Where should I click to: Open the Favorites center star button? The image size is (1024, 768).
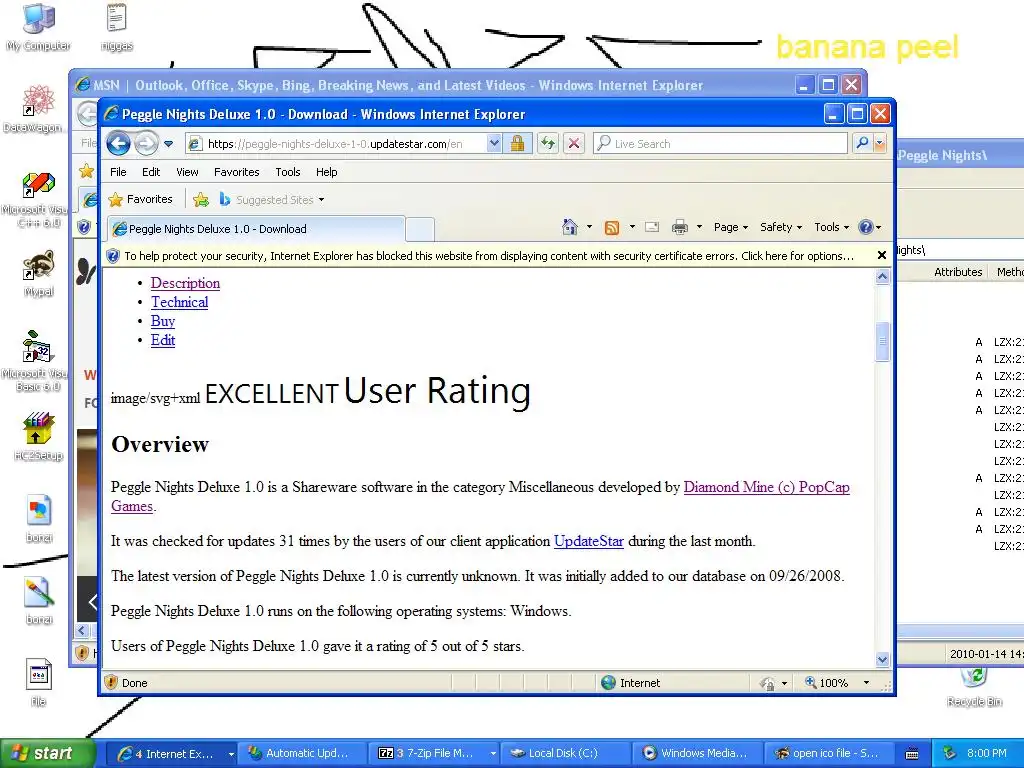(x=141, y=199)
